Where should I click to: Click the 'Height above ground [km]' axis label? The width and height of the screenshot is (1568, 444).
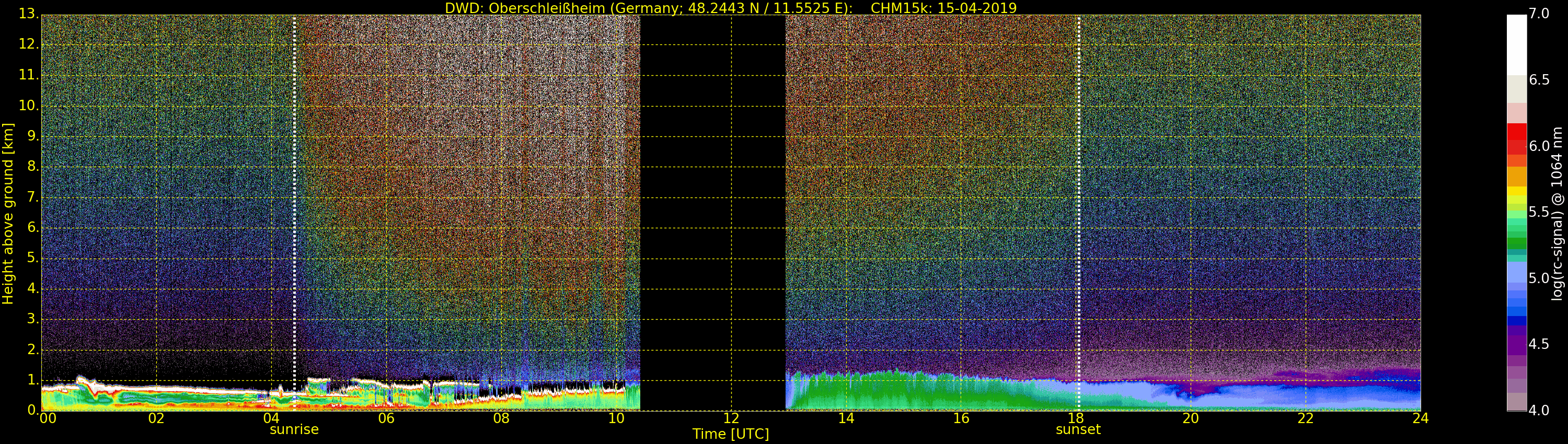coord(8,214)
